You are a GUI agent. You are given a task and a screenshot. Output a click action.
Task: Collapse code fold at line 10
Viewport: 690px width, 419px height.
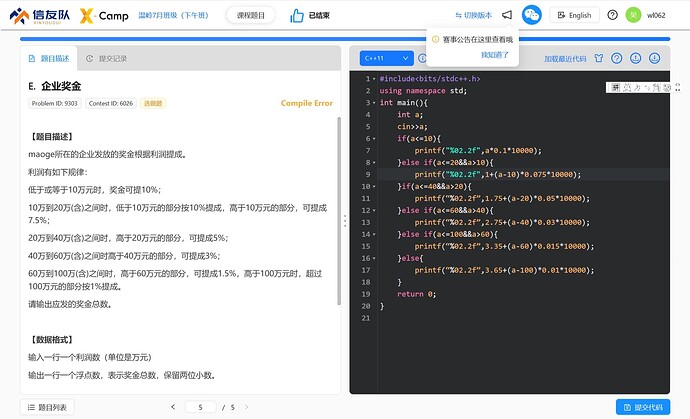click(x=374, y=187)
